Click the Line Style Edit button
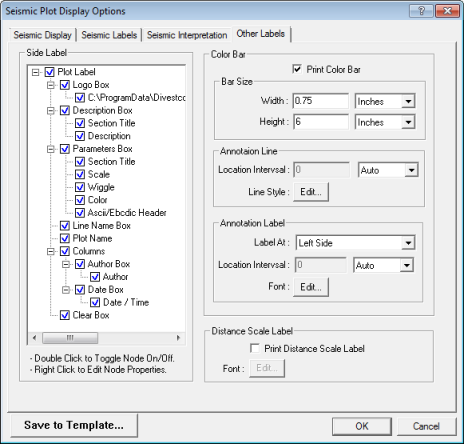This screenshot has height=444, width=464. [311, 192]
